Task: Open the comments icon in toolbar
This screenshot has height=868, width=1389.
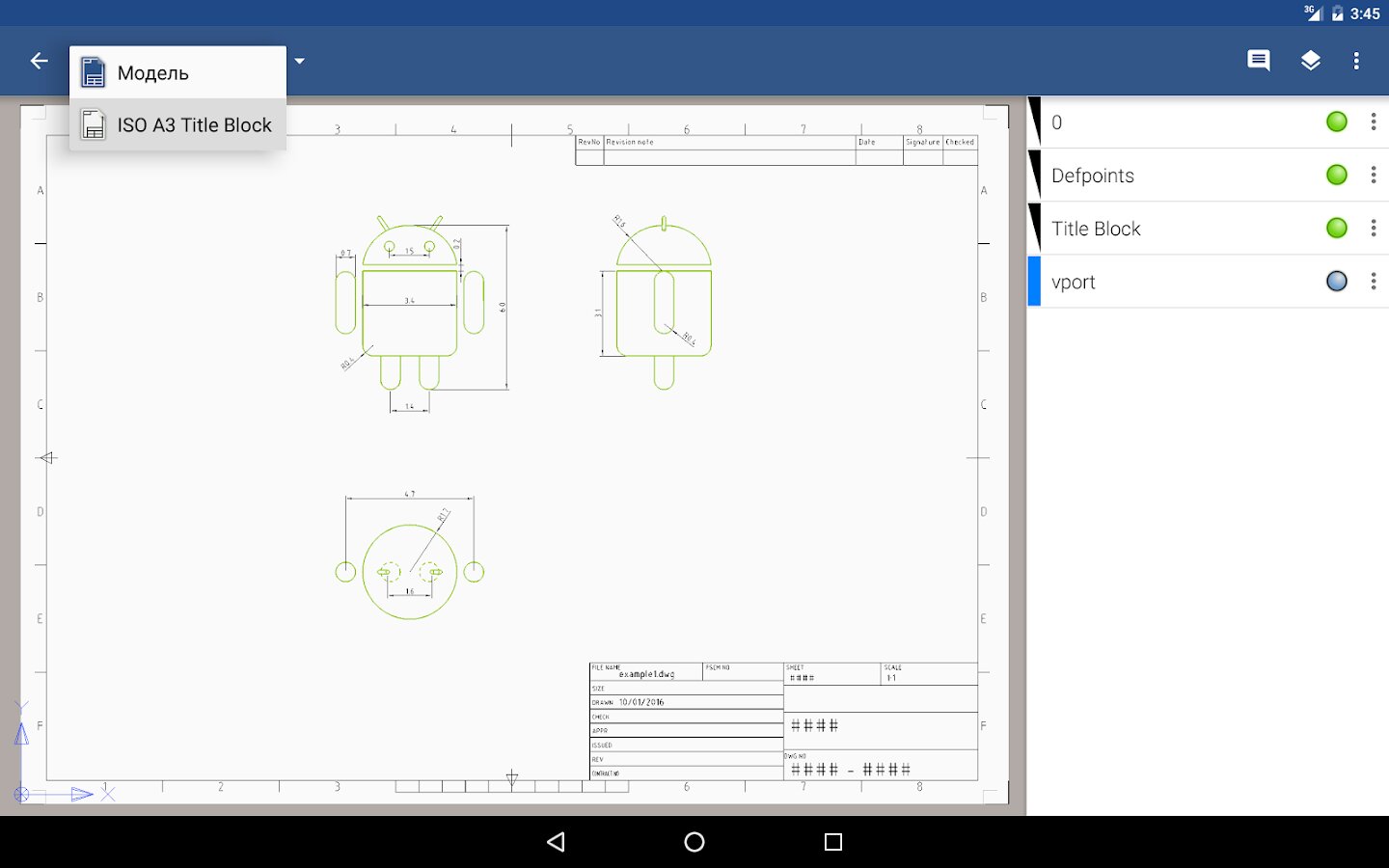Action: 1258,61
